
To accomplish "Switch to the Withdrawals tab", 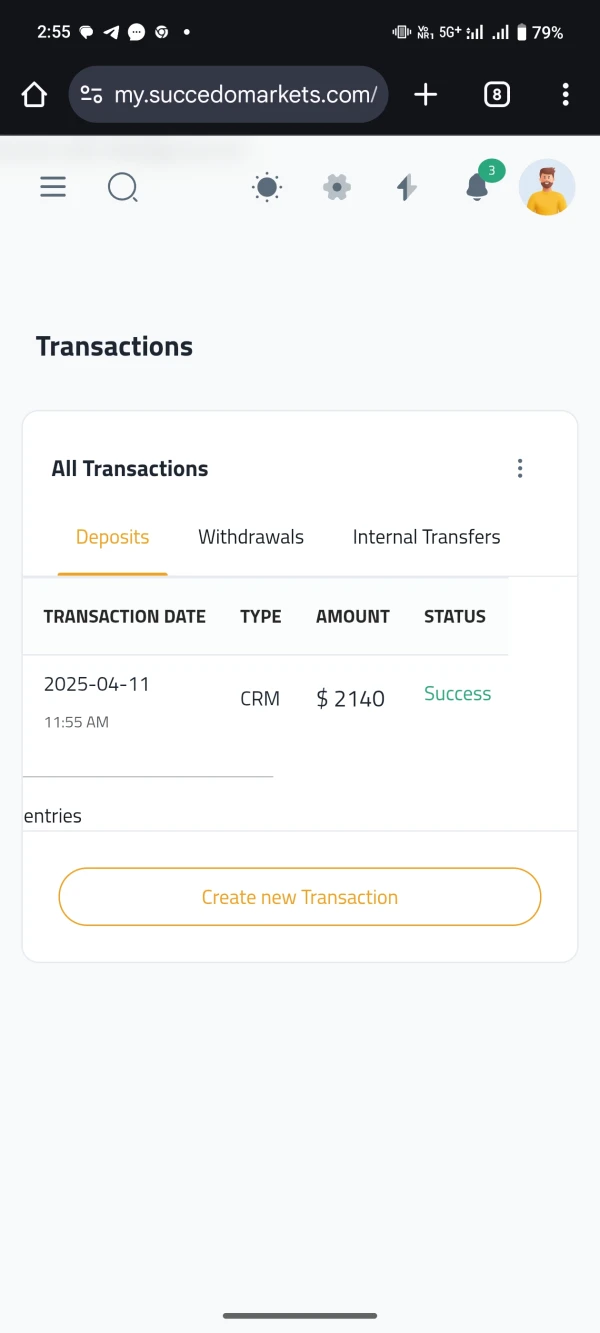I will [251, 537].
